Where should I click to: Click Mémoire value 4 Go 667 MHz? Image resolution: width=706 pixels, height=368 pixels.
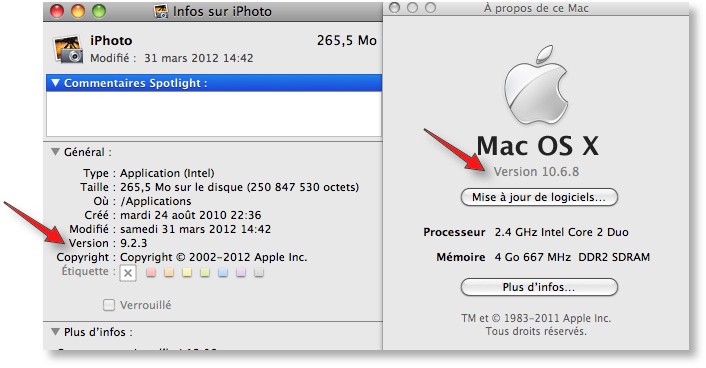pyautogui.click(x=572, y=257)
